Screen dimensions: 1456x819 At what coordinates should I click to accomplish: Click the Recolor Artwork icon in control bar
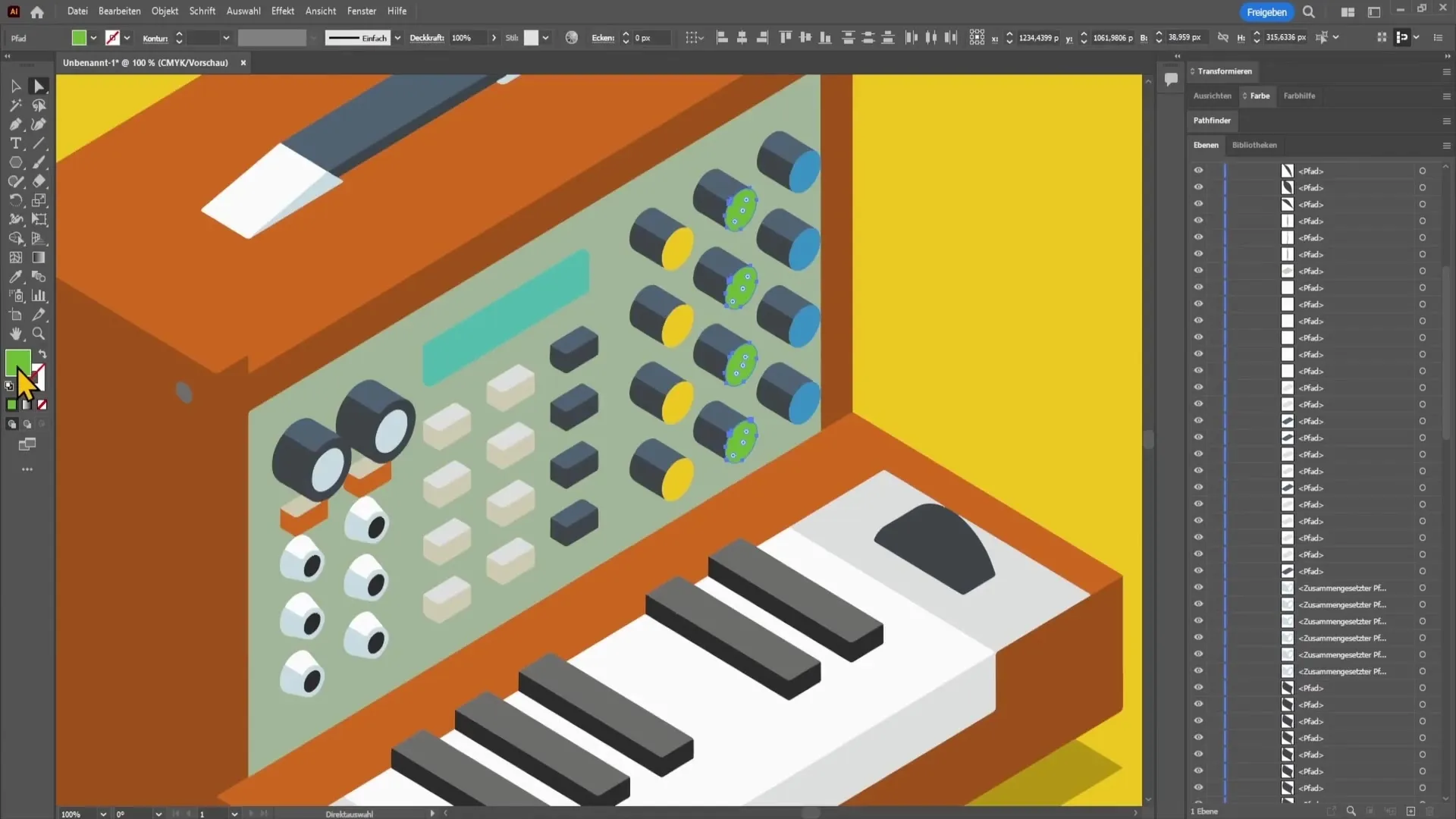[572, 37]
